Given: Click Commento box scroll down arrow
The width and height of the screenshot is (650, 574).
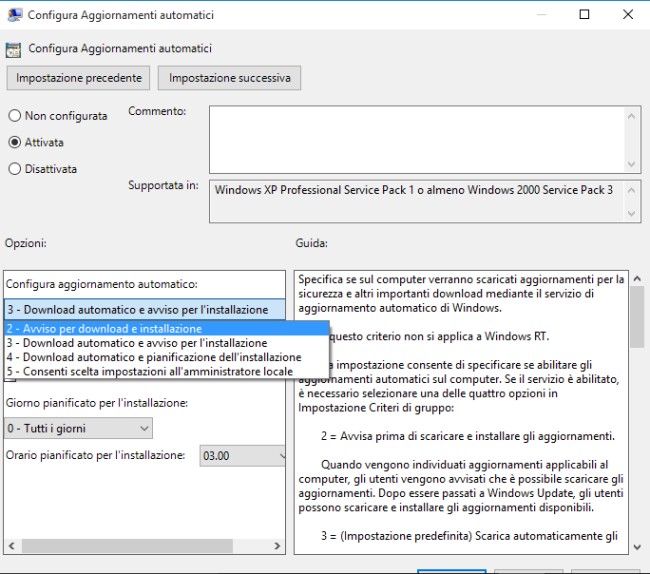Looking at the screenshot, I should pyautogui.click(x=631, y=164).
